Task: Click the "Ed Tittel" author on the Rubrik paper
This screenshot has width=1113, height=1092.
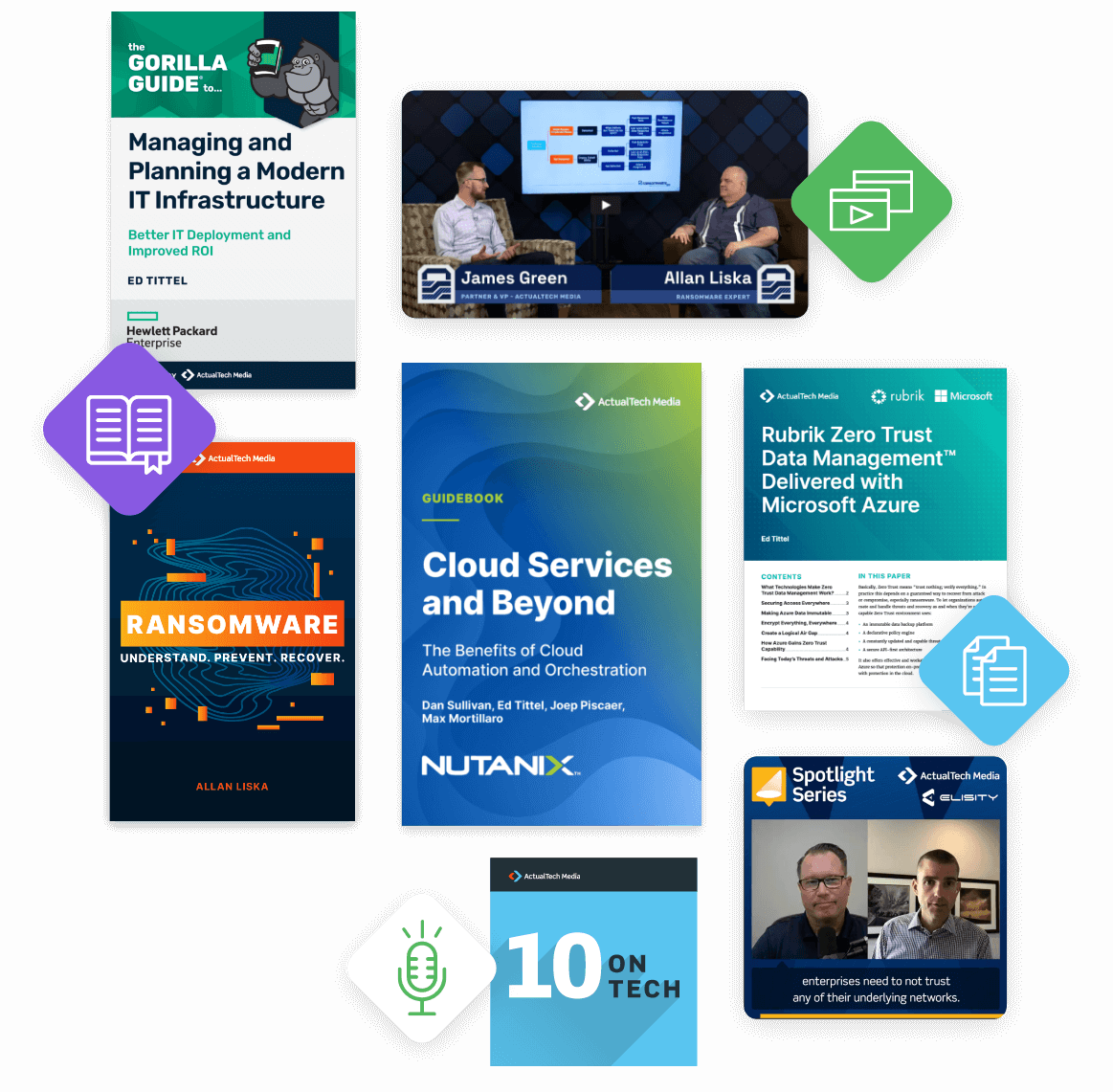Action: 775,539
